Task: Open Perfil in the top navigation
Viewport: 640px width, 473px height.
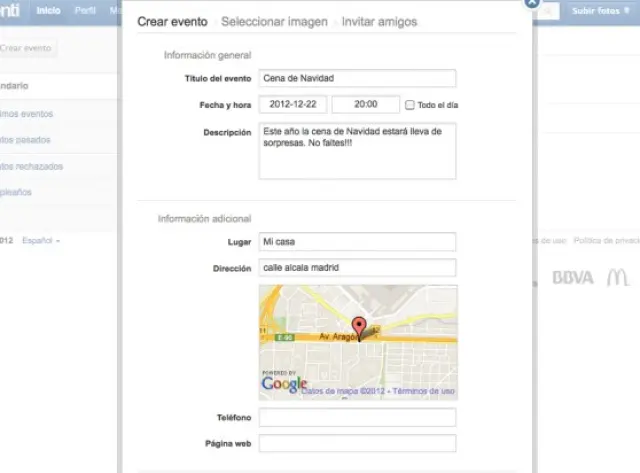Action: (85, 11)
